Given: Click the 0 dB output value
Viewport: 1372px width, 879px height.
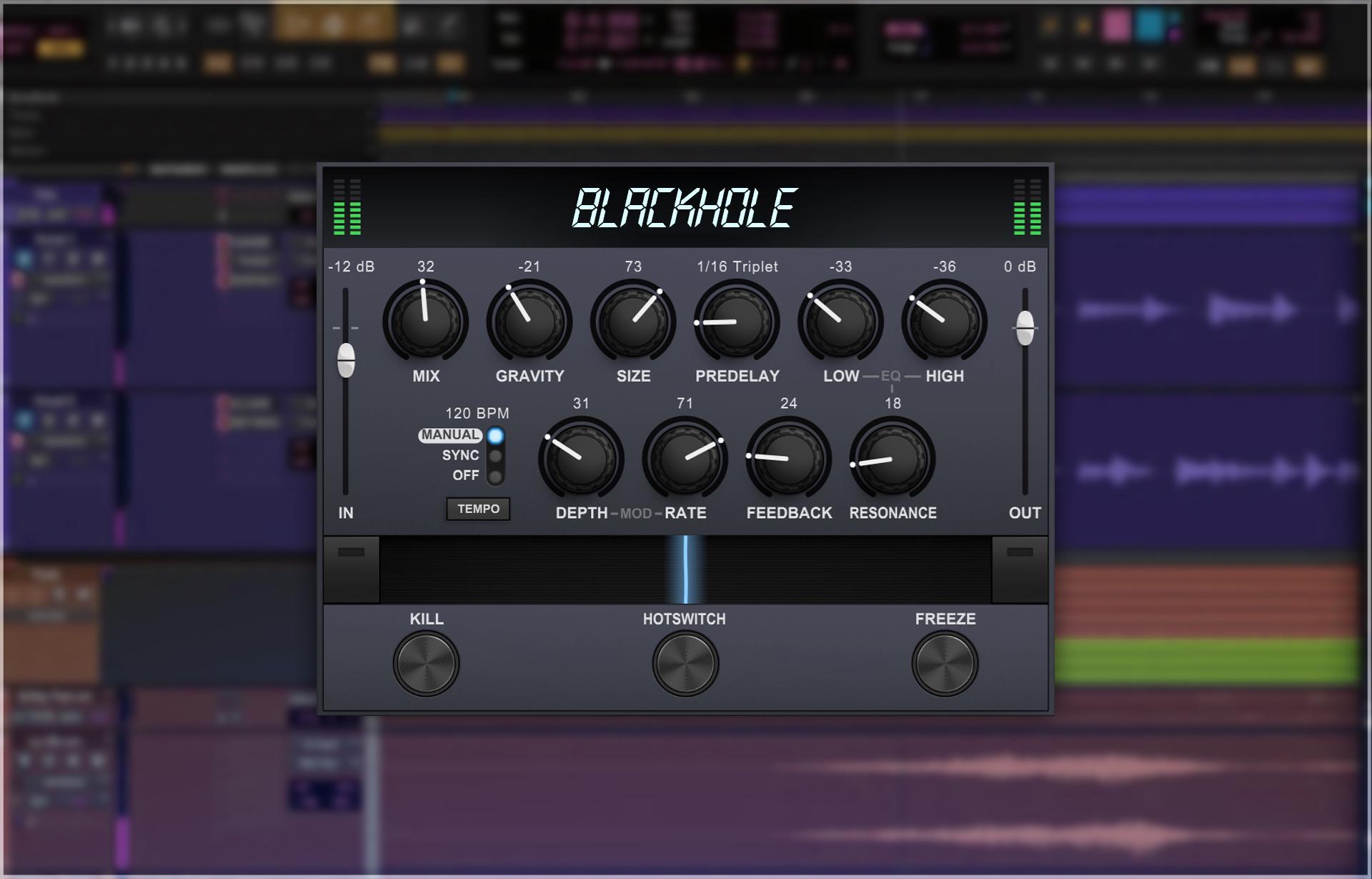Looking at the screenshot, I should click(x=1020, y=267).
